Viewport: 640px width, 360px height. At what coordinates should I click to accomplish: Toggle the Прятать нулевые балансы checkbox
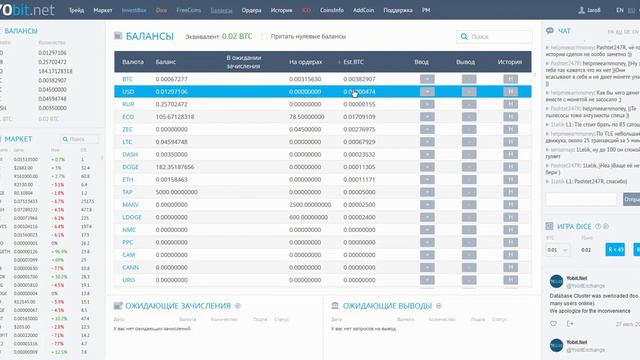tap(264, 36)
